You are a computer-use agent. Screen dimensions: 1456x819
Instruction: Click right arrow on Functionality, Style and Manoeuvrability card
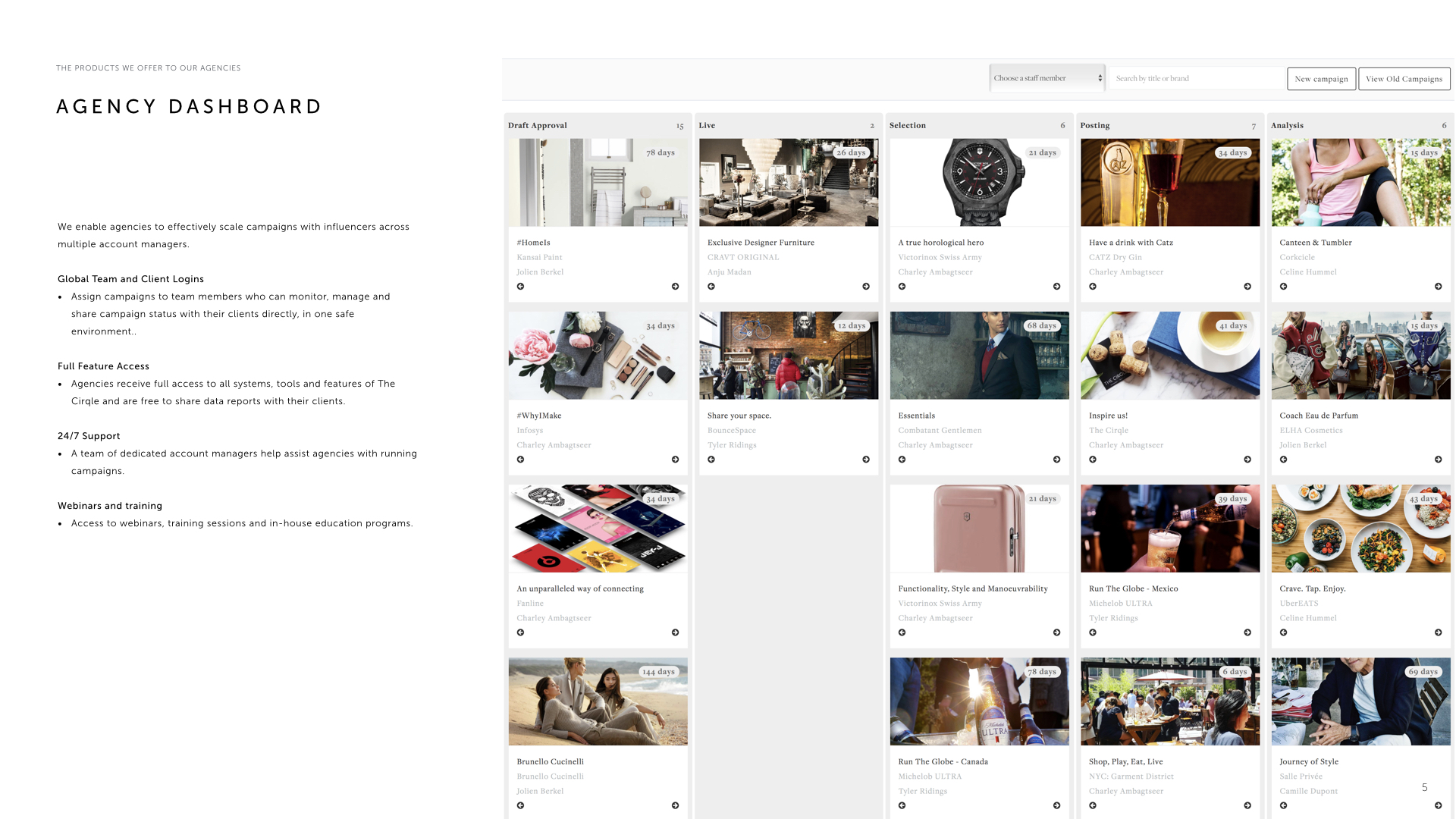point(1056,632)
